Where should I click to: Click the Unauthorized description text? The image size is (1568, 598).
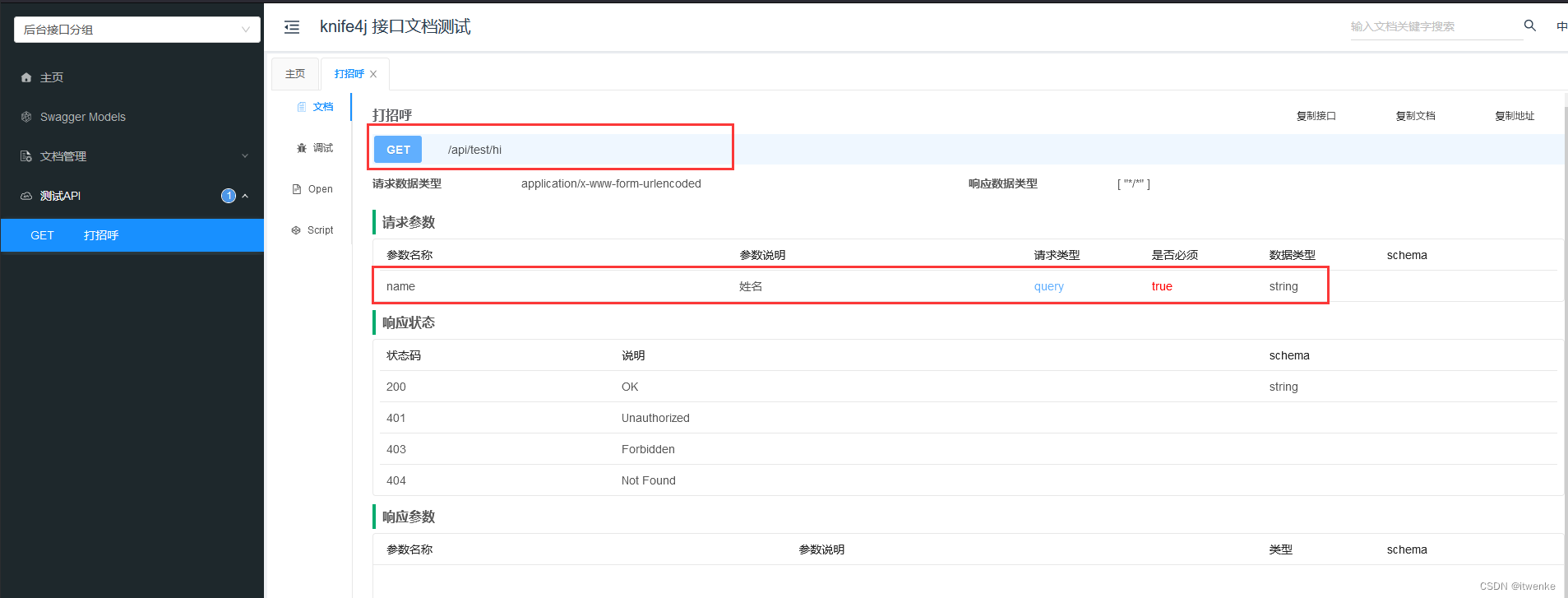655,418
